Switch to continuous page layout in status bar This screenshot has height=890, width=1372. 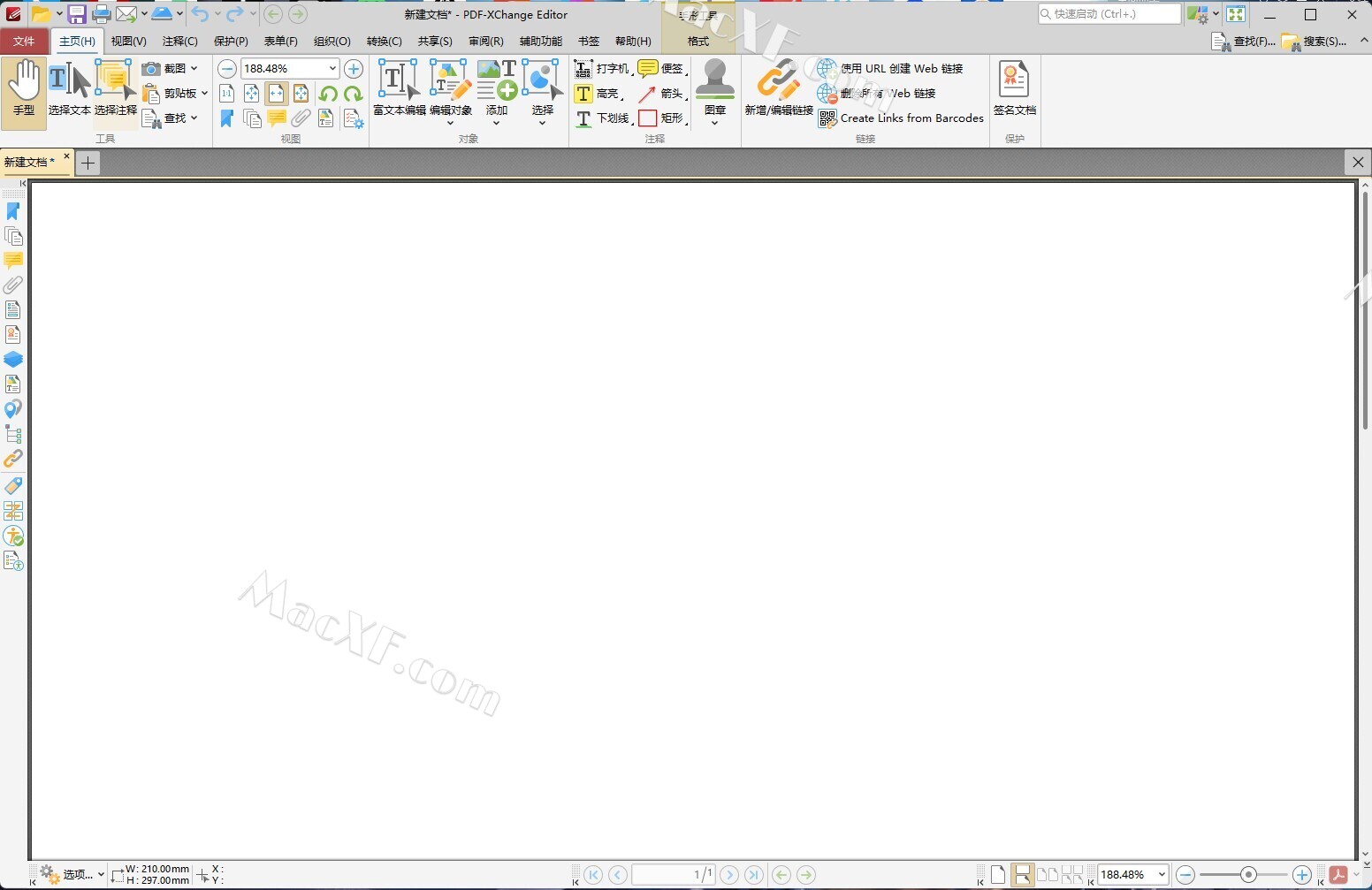tap(1023, 875)
